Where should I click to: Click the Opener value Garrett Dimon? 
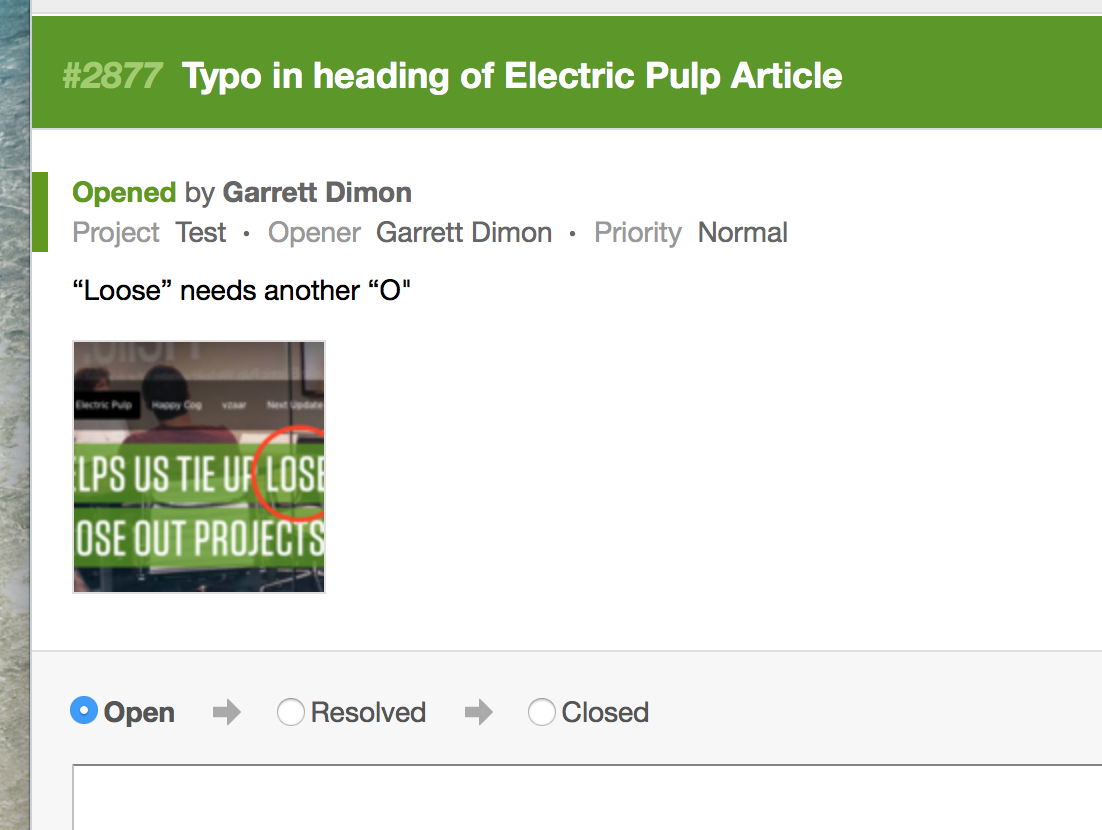(464, 233)
